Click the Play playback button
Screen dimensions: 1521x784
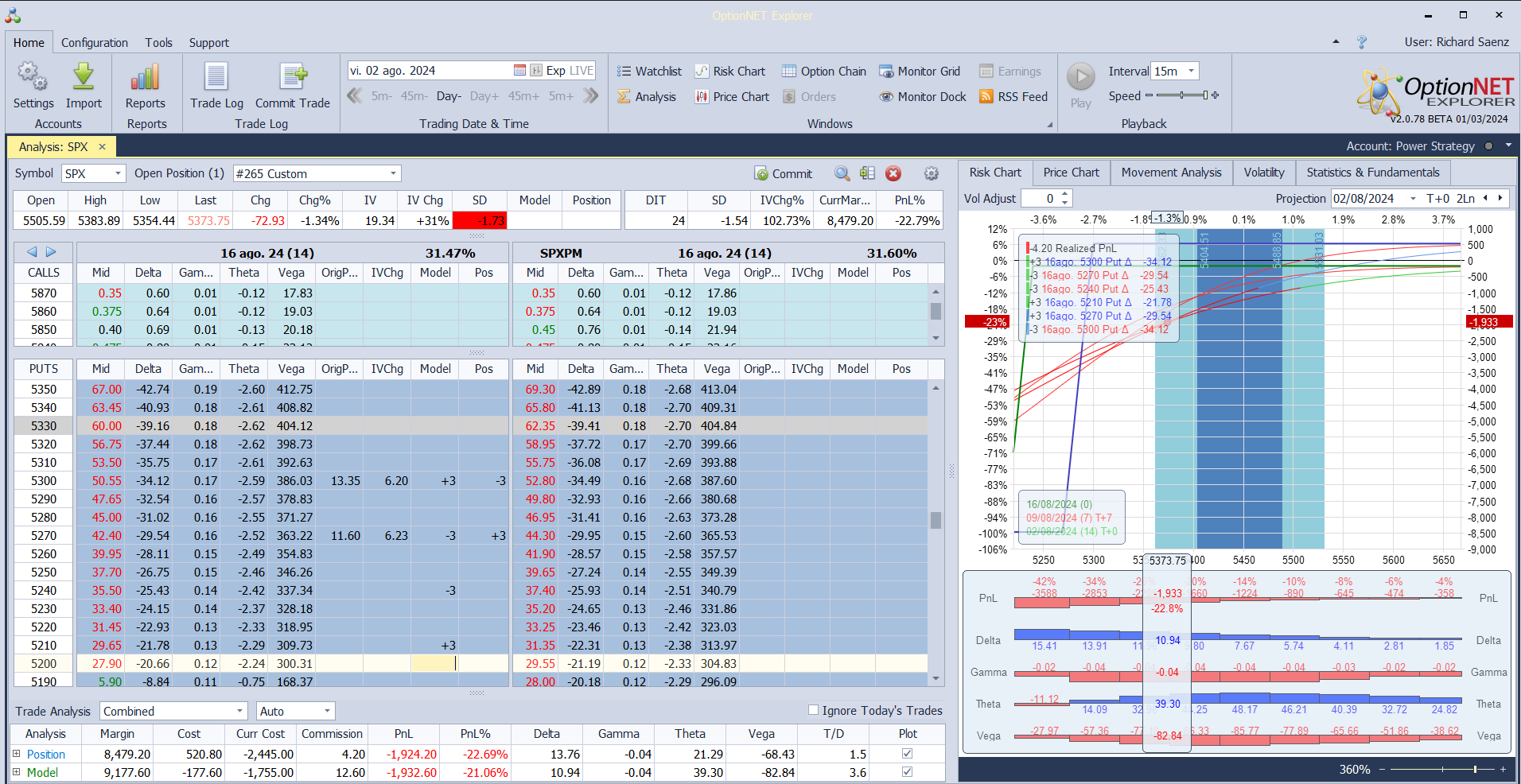[x=1080, y=77]
